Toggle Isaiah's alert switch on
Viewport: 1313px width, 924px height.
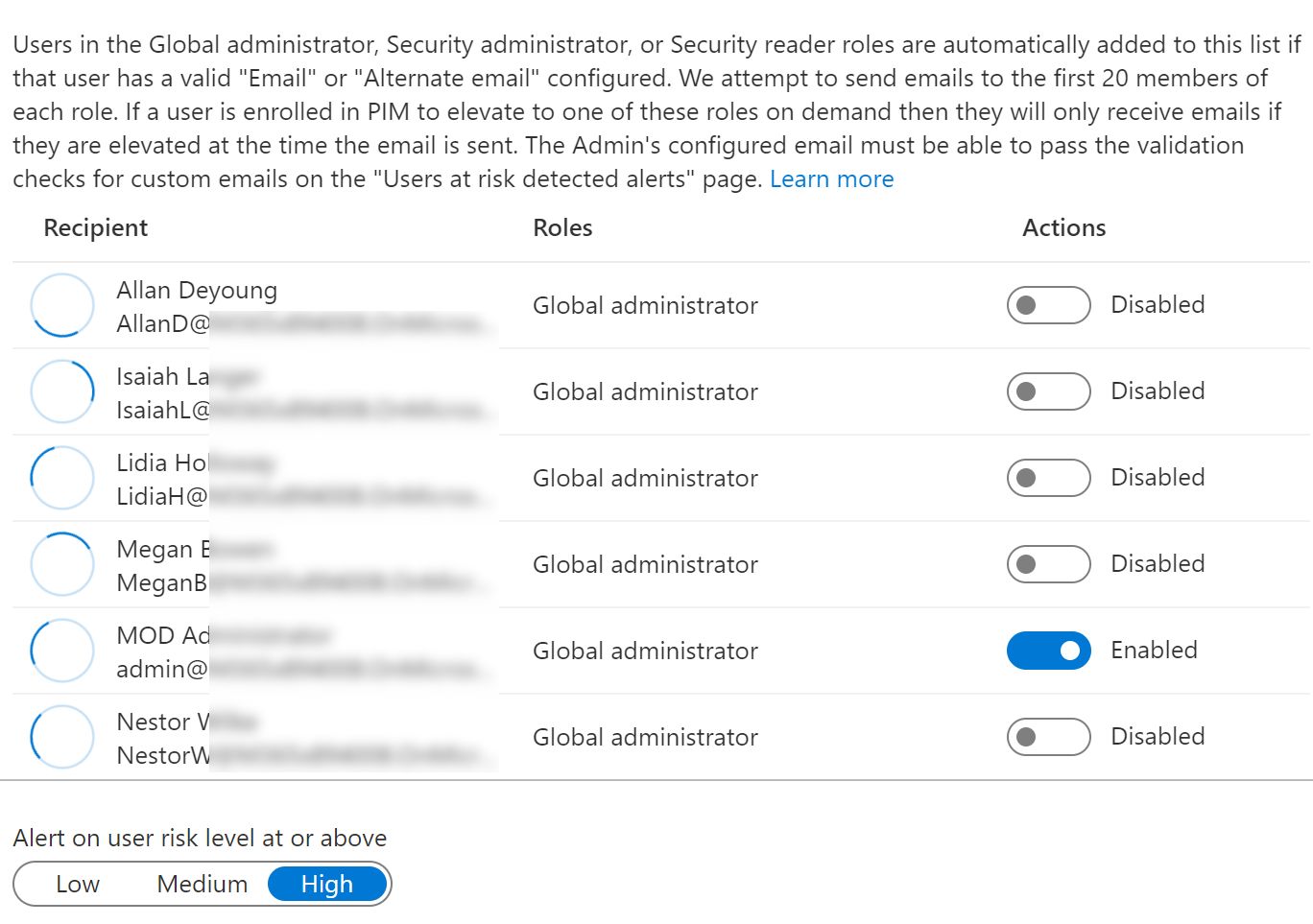click(1048, 391)
